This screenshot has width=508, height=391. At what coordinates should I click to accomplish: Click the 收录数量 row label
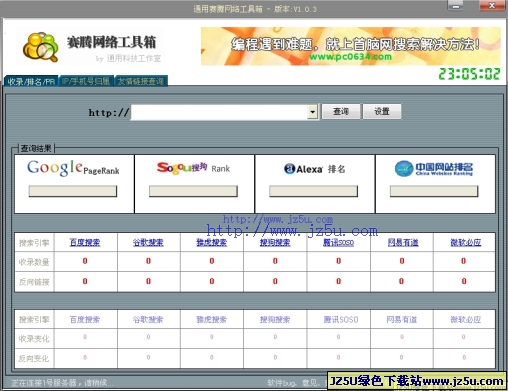[x=34, y=262]
